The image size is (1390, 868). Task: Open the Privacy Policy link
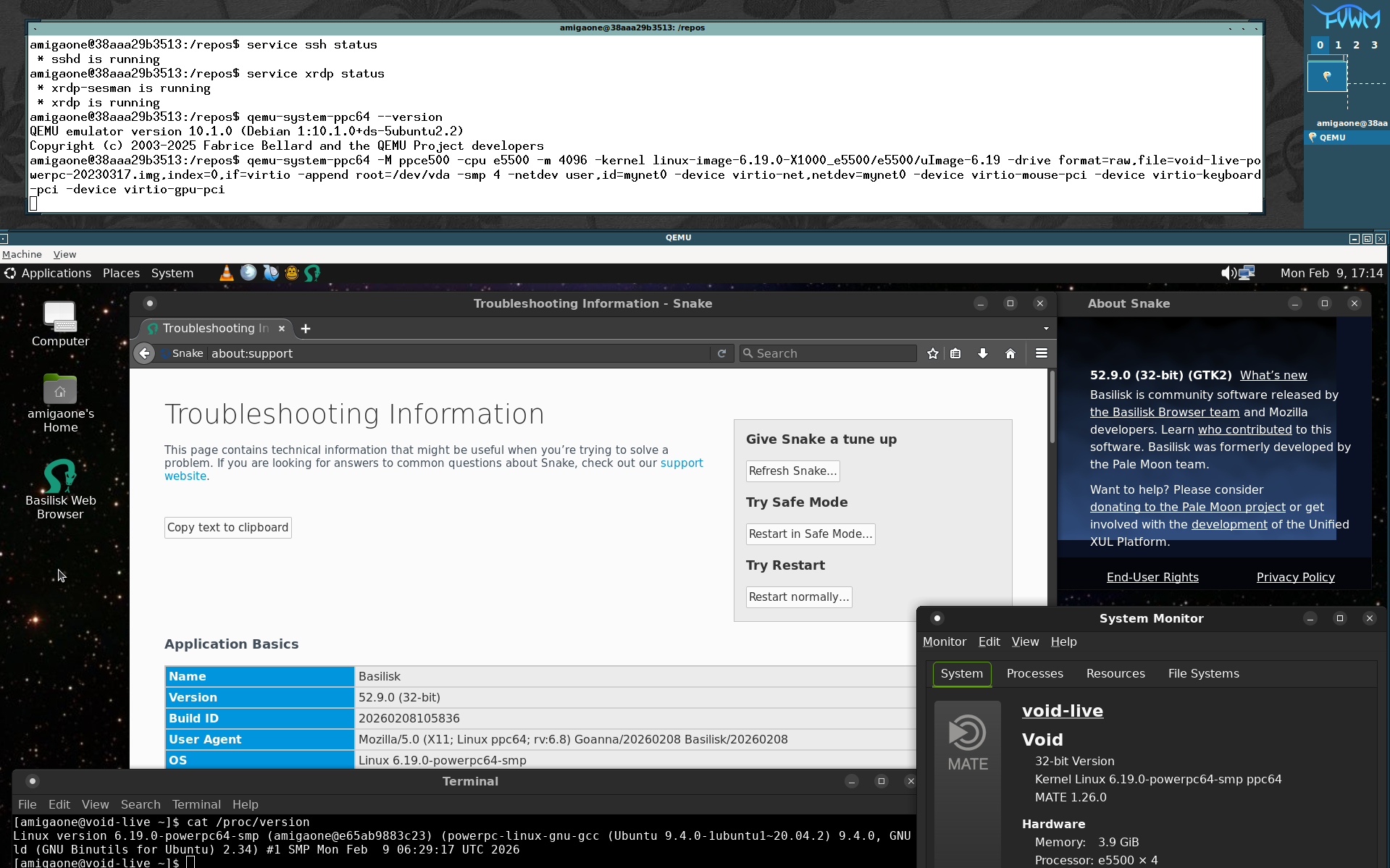(1295, 577)
